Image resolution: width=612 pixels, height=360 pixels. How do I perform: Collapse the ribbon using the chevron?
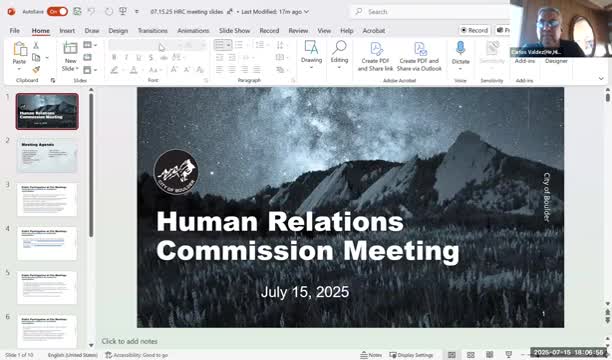click(601, 78)
